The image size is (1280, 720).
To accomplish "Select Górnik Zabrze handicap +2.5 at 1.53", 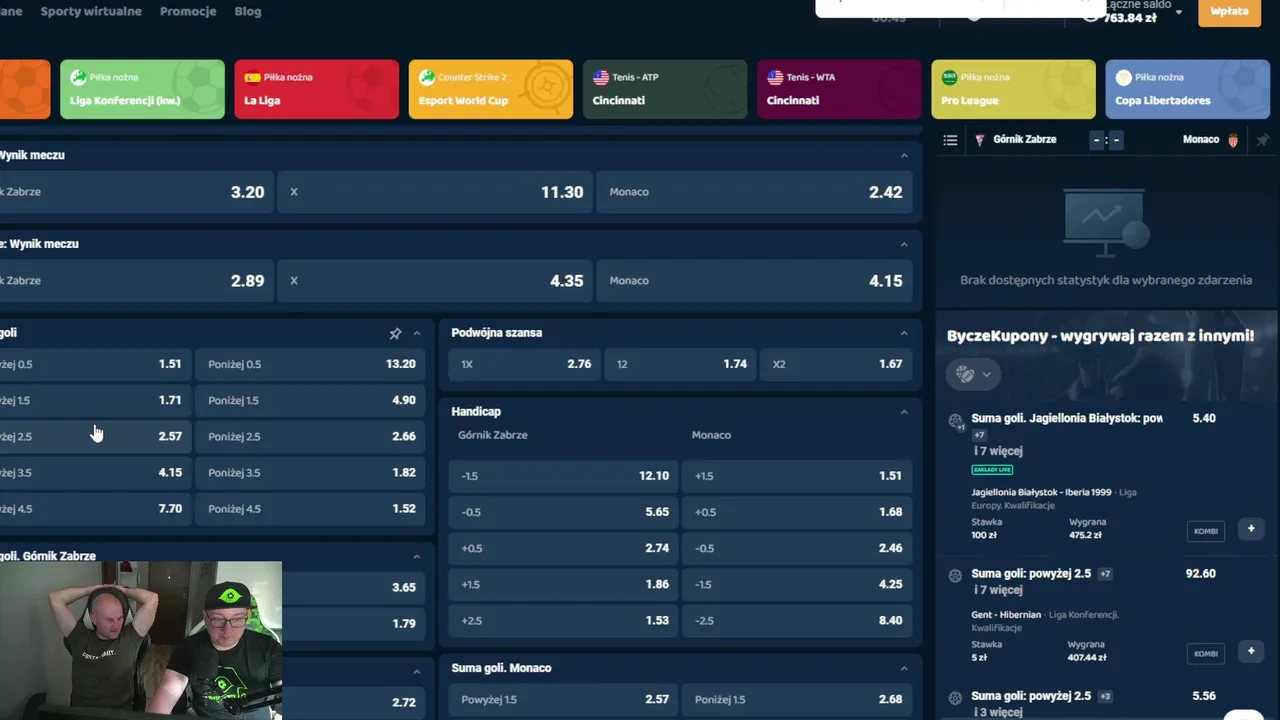I will click(x=563, y=620).
